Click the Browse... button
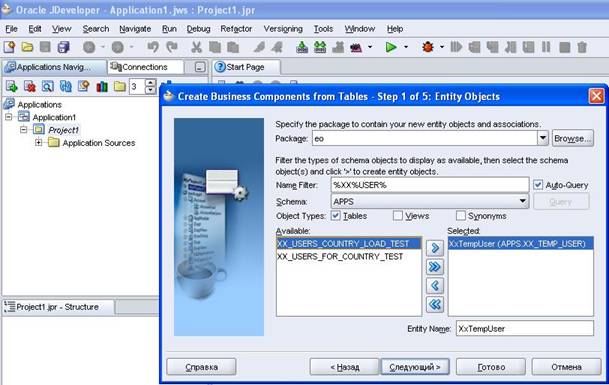Screen dimensions: 609x385 [573, 138]
